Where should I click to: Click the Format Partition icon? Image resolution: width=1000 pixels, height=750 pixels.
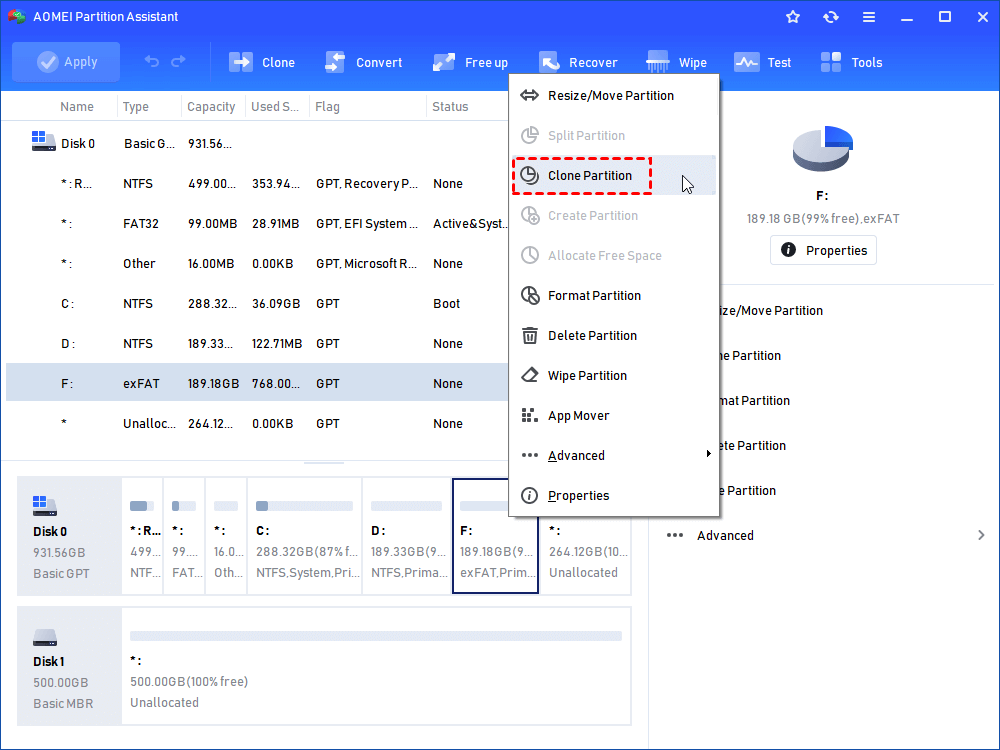click(530, 295)
